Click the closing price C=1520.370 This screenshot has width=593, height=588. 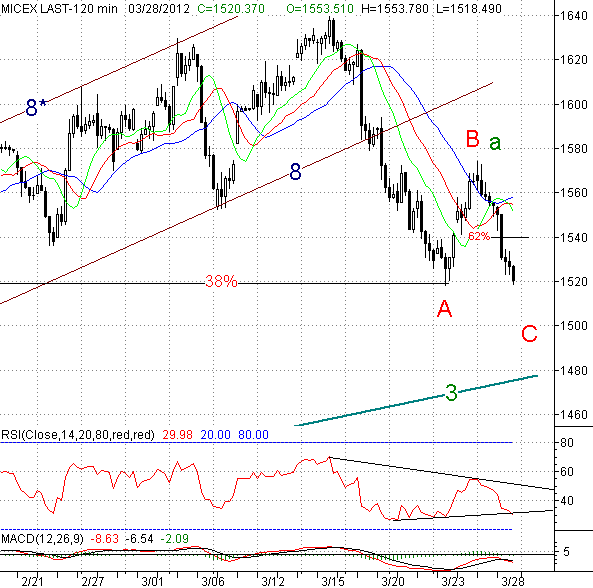click(x=231, y=8)
